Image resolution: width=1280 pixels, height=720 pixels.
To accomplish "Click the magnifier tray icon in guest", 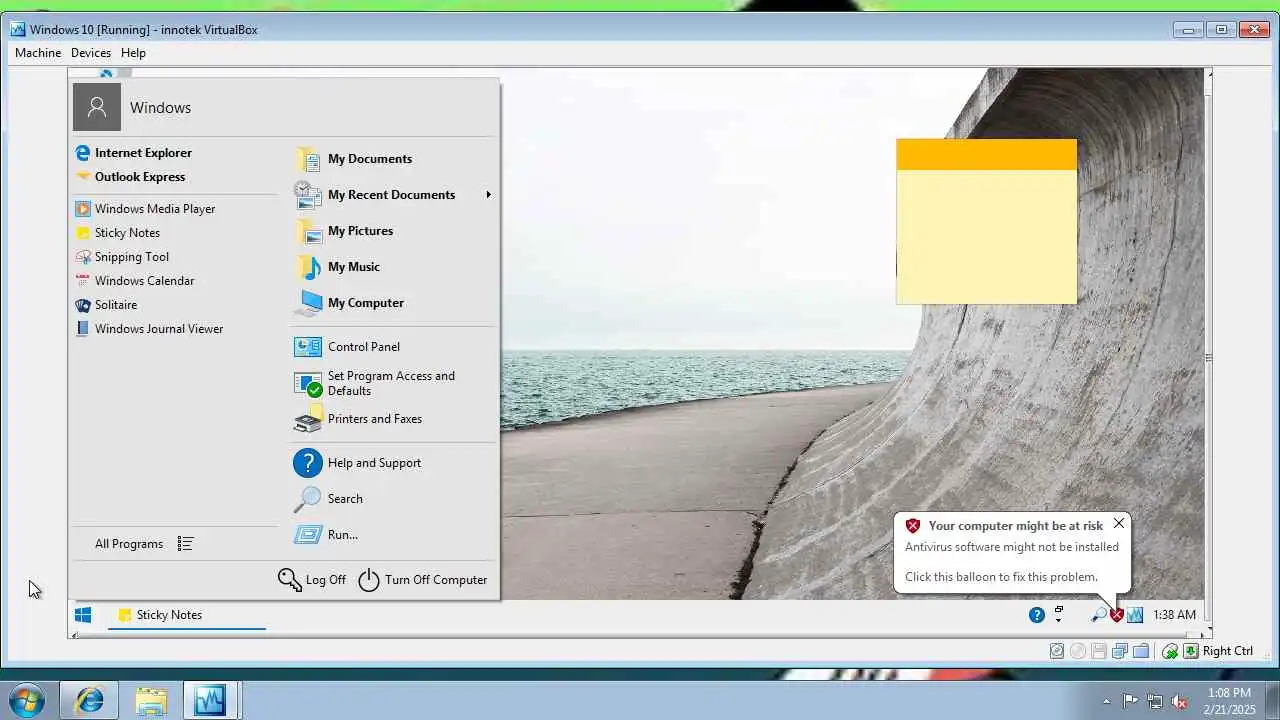I will (1099, 615).
